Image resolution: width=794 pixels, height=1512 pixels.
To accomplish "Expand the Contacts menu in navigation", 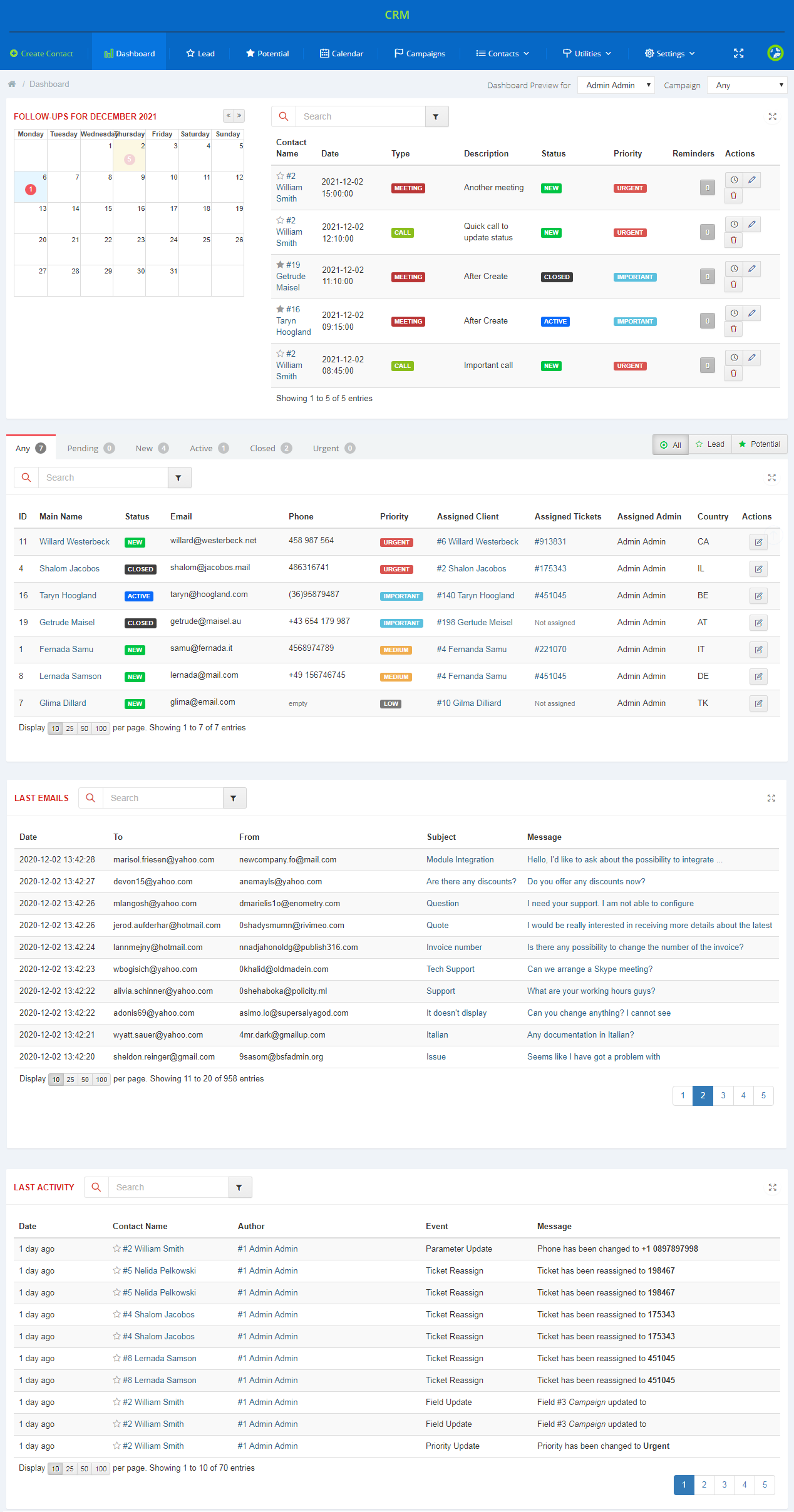I will coord(503,53).
